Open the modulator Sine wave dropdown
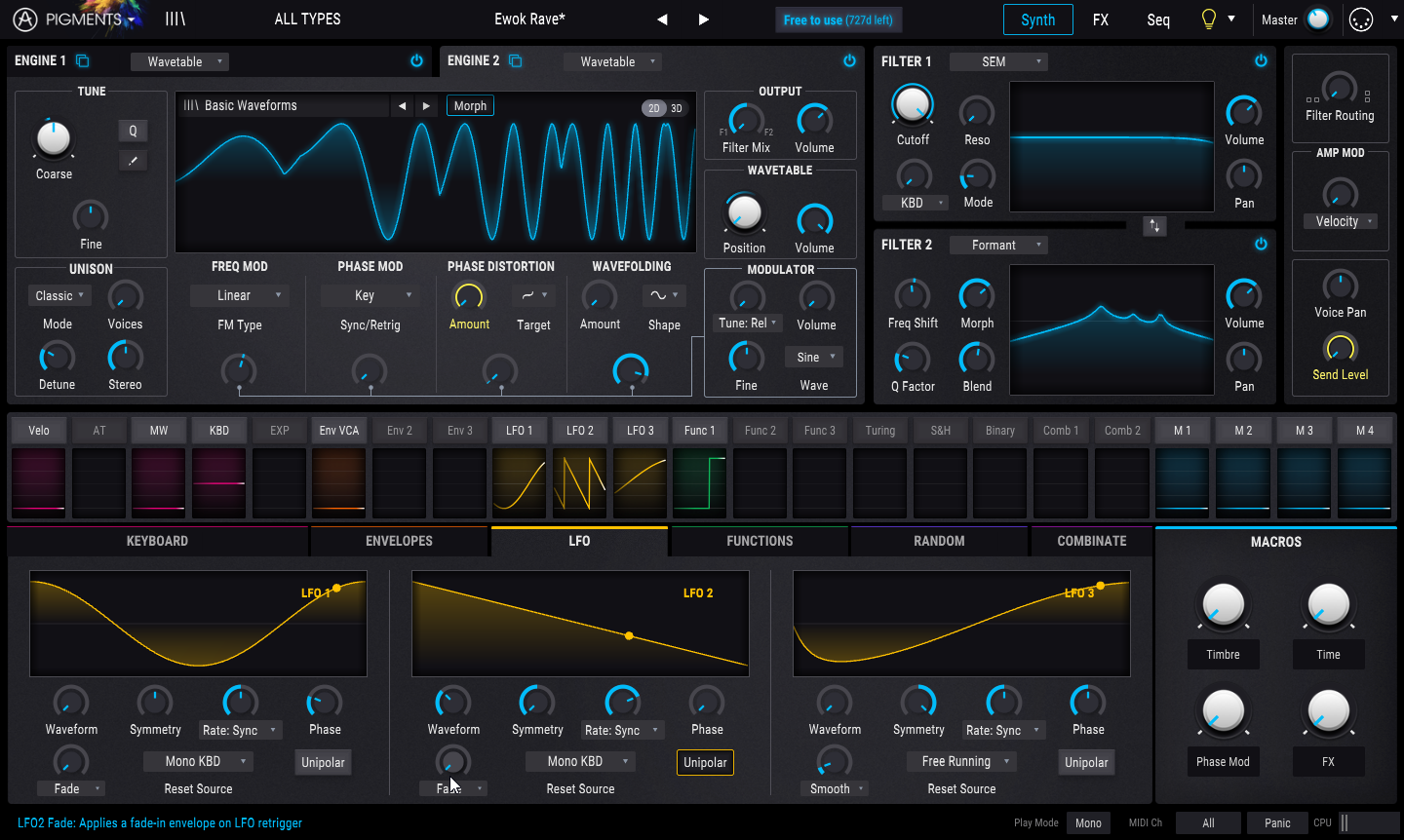Screen dimensions: 1404x840 coord(813,357)
